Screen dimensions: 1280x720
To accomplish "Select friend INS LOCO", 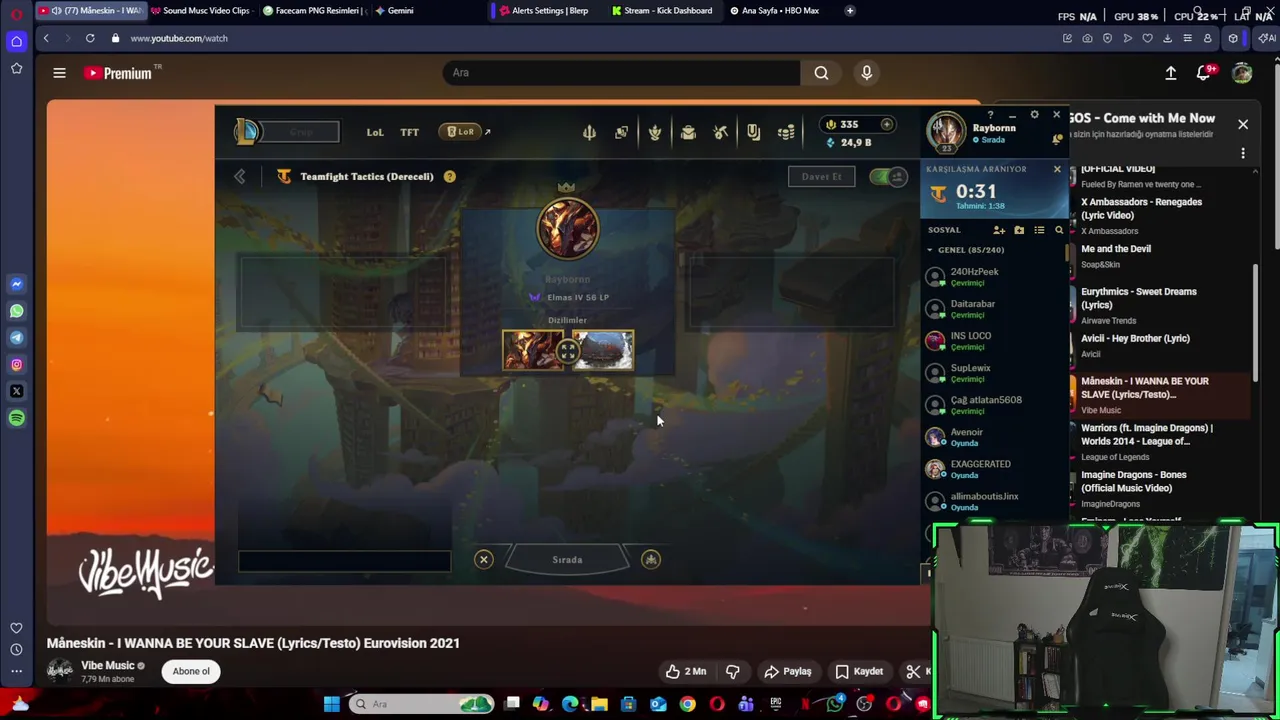I will pyautogui.click(x=994, y=341).
